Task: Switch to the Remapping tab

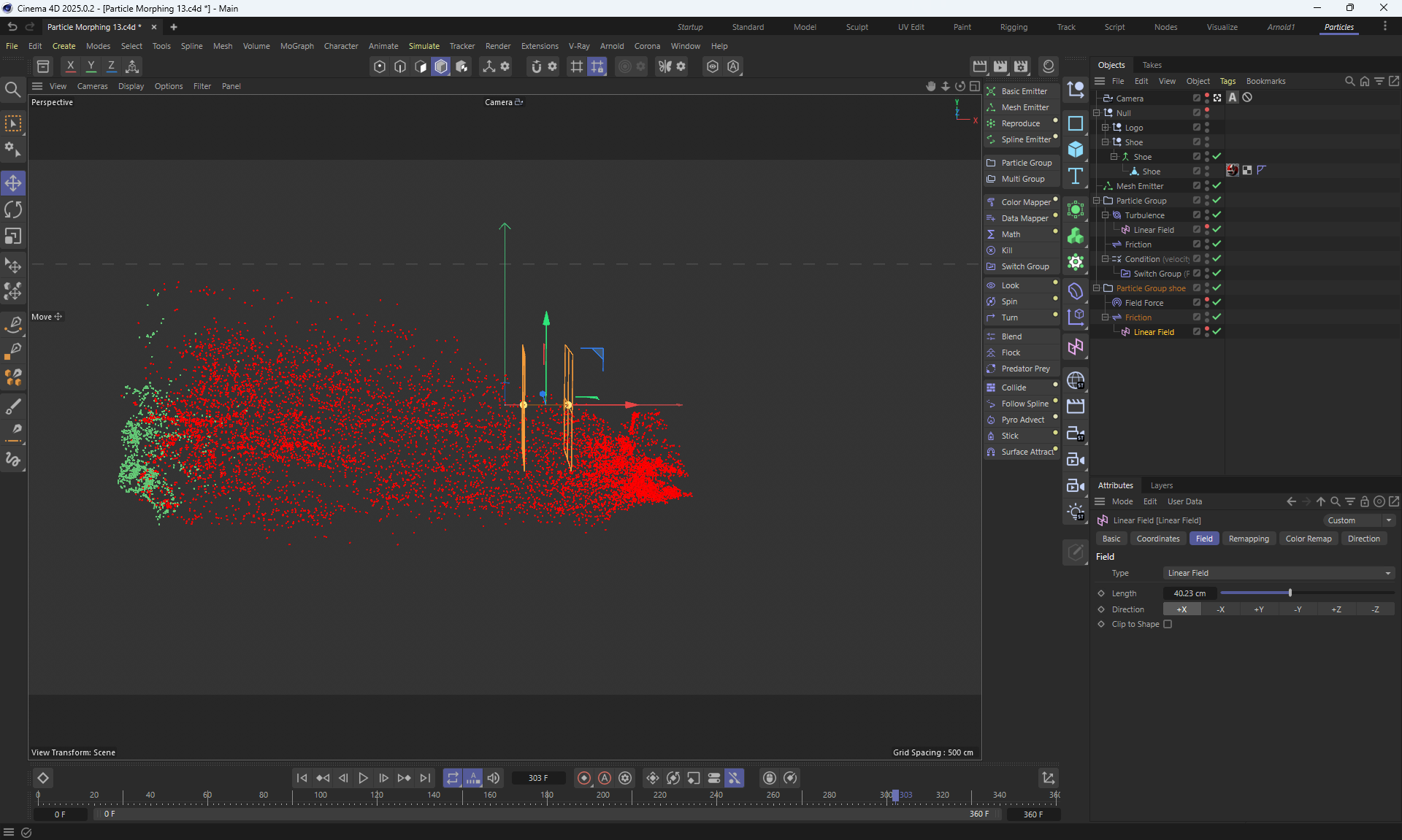Action: [x=1248, y=539]
